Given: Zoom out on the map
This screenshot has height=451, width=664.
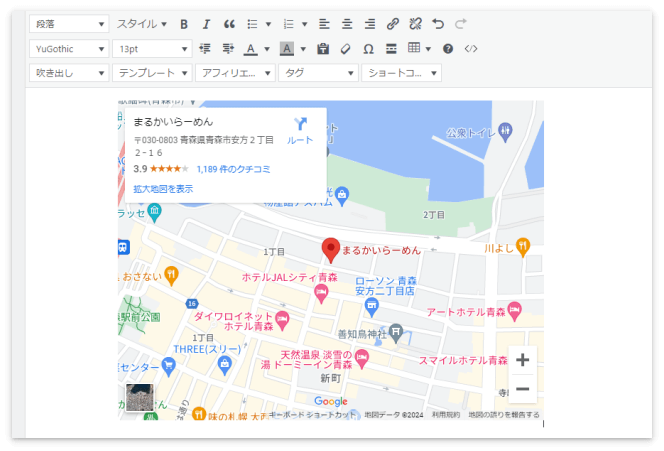Looking at the screenshot, I should click(523, 389).
